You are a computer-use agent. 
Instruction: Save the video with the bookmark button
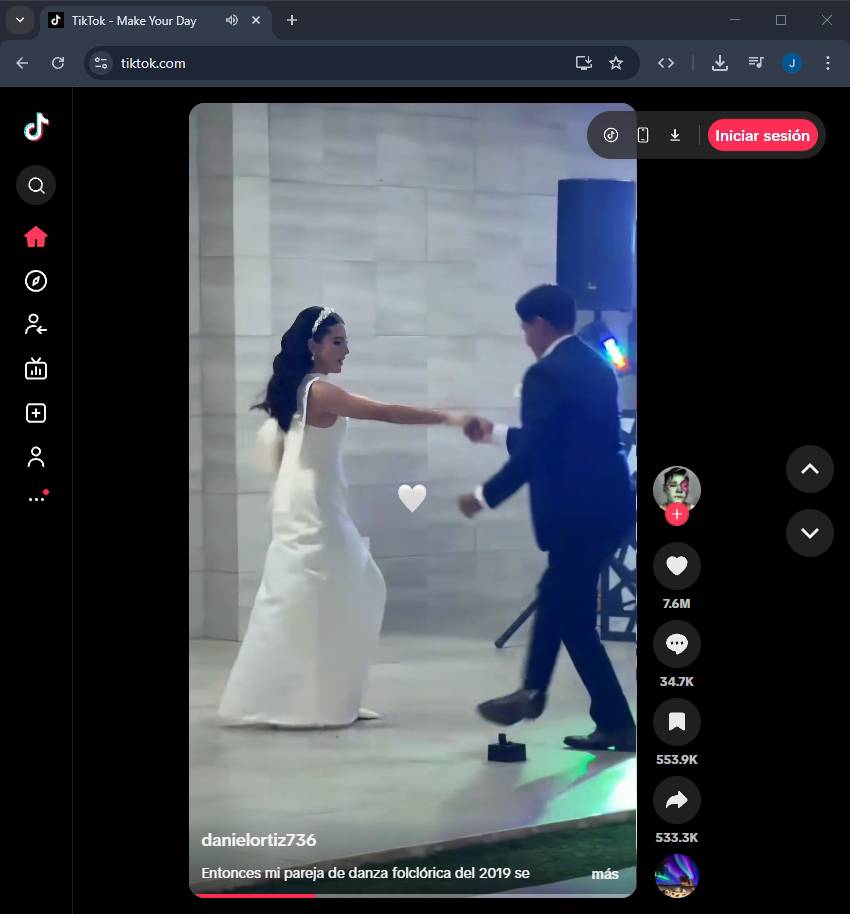click(x=677, y=722)
